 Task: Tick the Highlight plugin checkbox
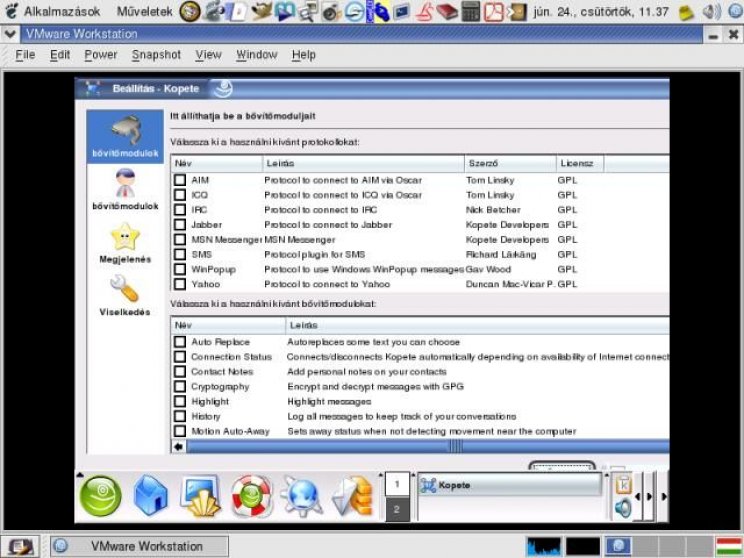[180, 401]
